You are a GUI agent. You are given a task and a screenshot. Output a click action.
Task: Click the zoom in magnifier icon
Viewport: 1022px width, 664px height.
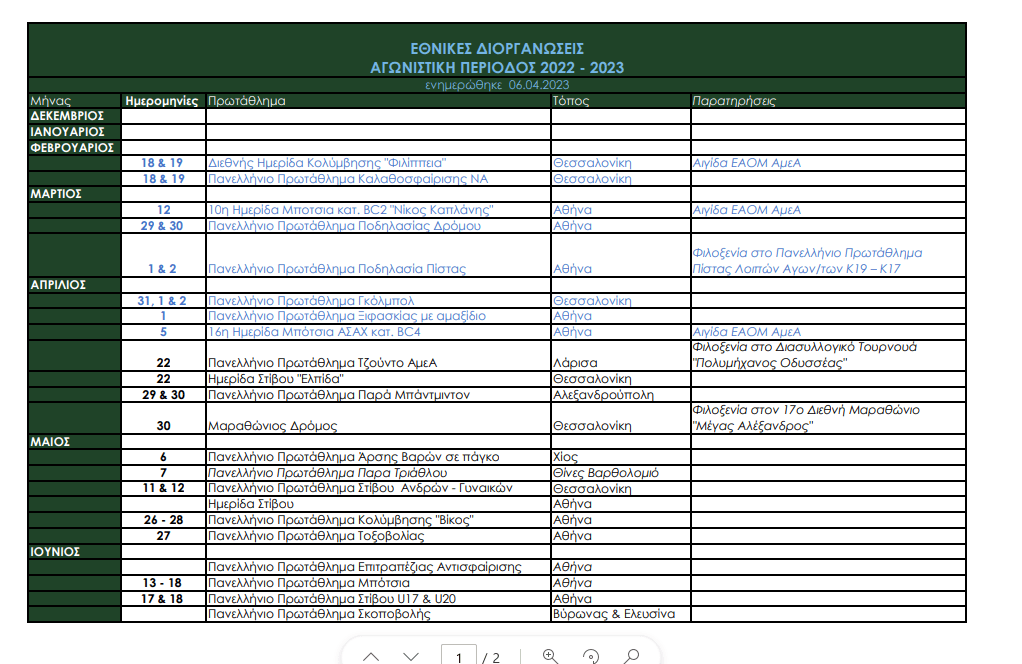pyautogui.click(x=550, y=656)
